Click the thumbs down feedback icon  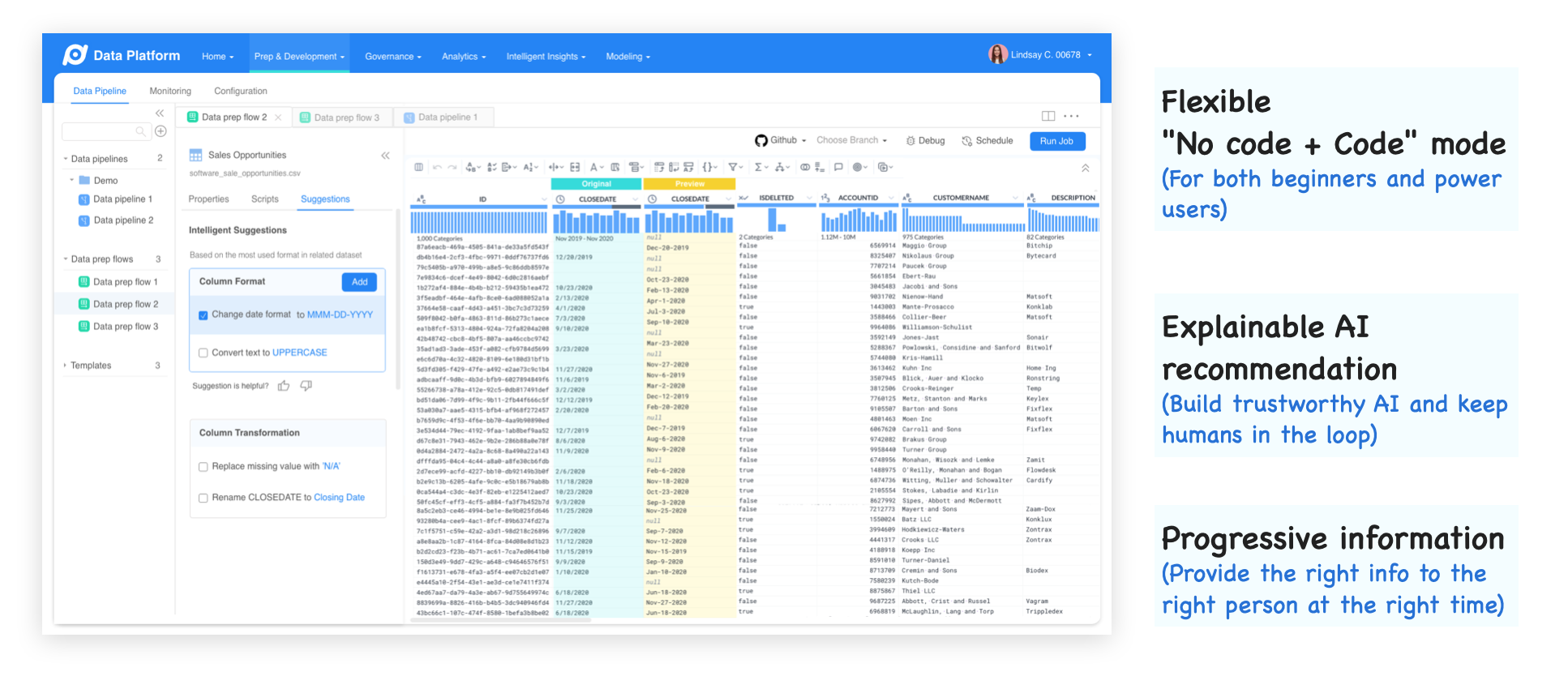click(x=306, y=386)
